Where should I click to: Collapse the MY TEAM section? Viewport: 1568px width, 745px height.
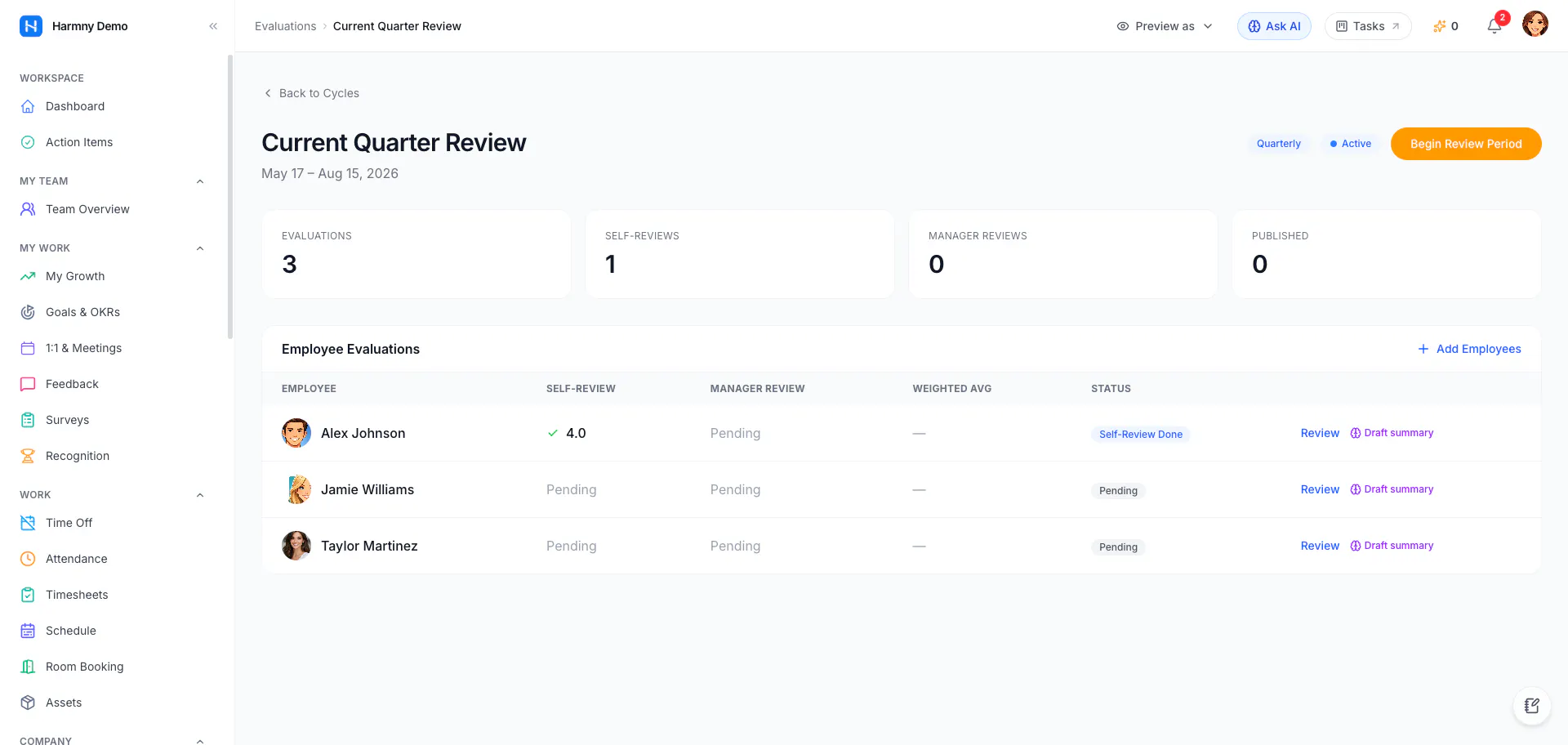[200, 181]
